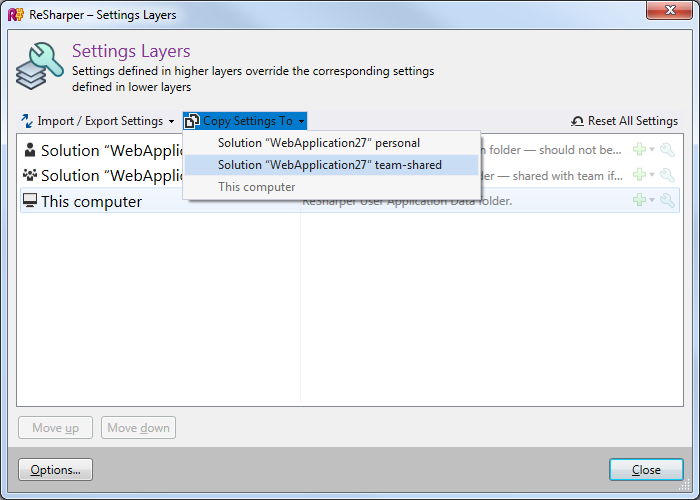This screenshot has width=700, height=500.
Task: Open Import / Export Settings menu
Action: tap(98, 121)
